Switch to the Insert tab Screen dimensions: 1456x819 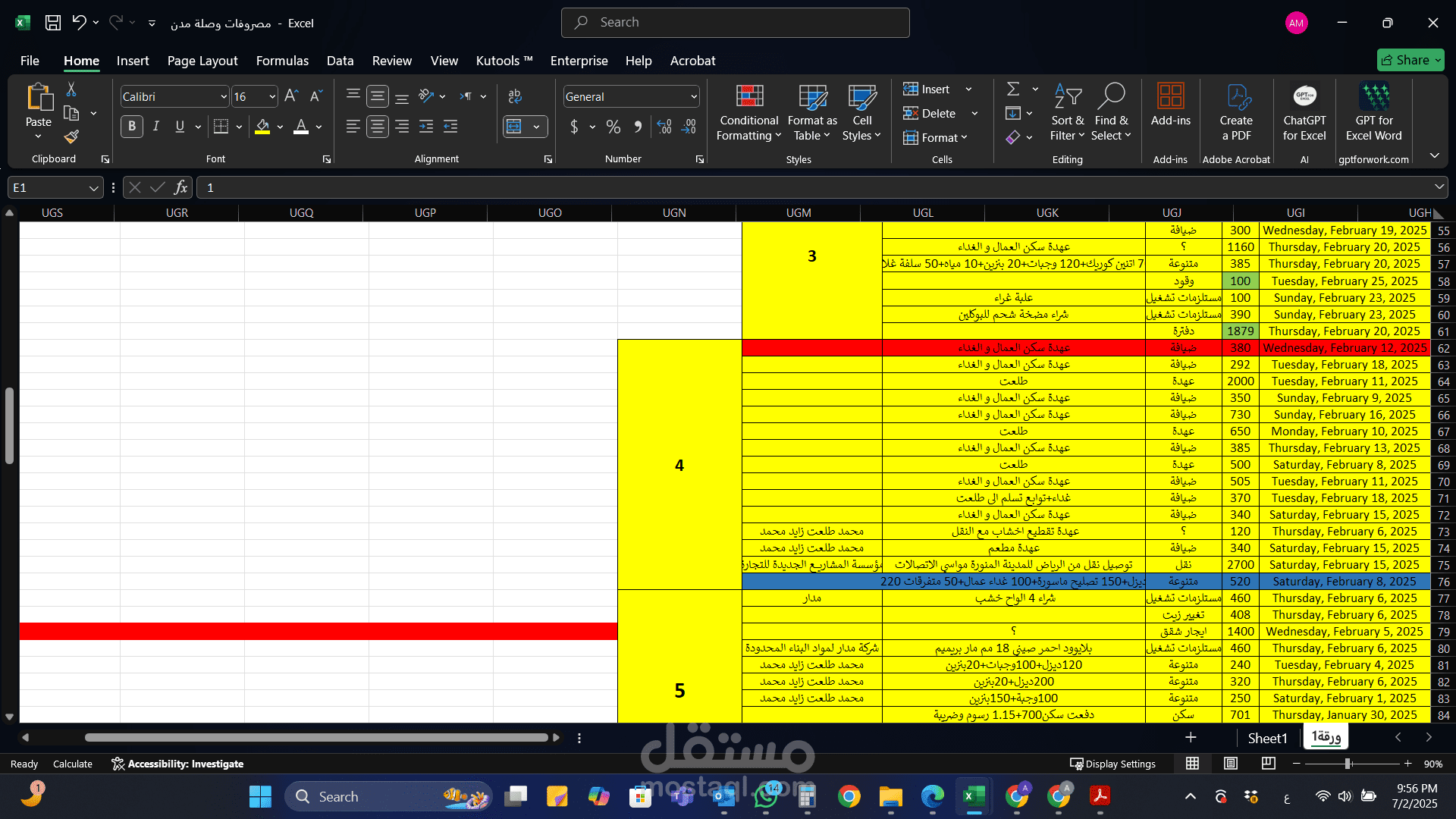[133, 61]
